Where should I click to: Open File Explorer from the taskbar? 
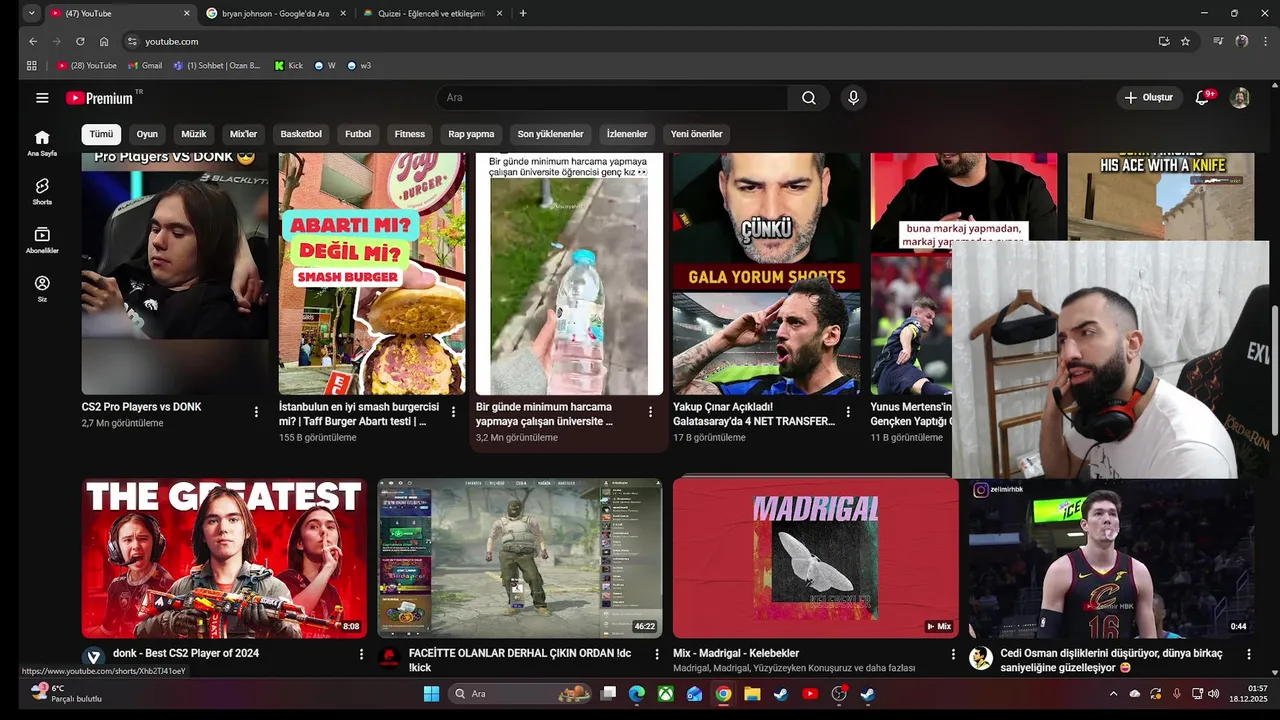752,694
